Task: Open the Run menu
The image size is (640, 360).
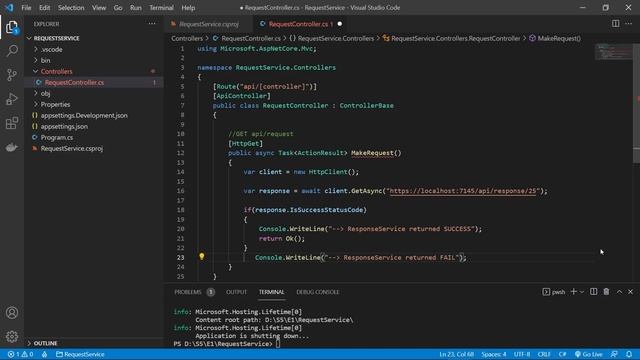Action: [x=136, y=8]
